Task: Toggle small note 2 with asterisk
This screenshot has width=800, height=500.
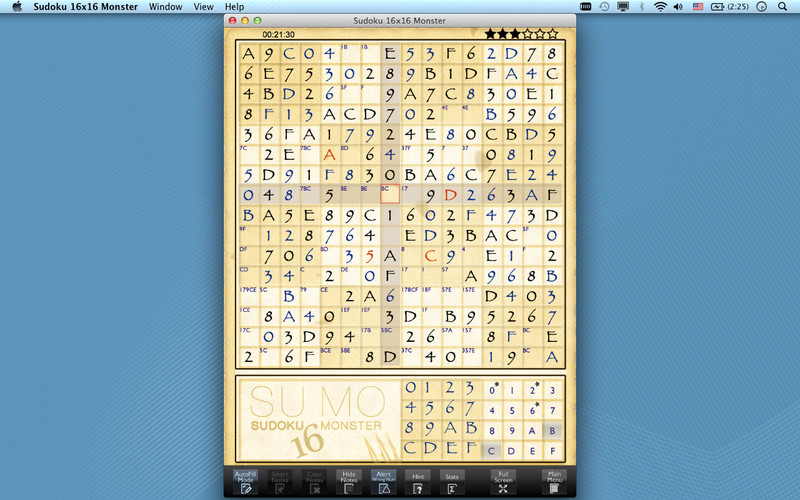Action: (x=532, y=390)
